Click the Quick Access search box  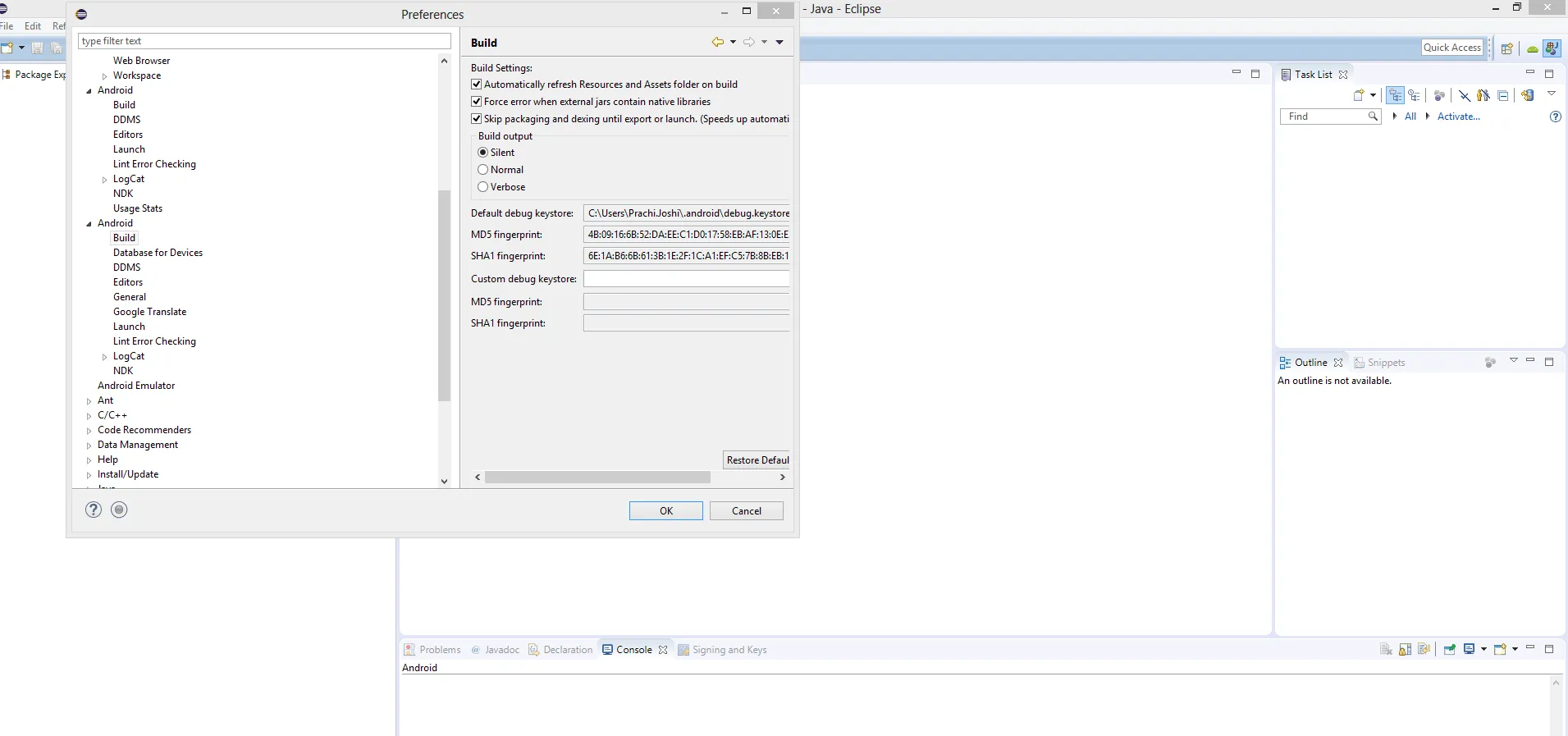tap(1452, 48)
